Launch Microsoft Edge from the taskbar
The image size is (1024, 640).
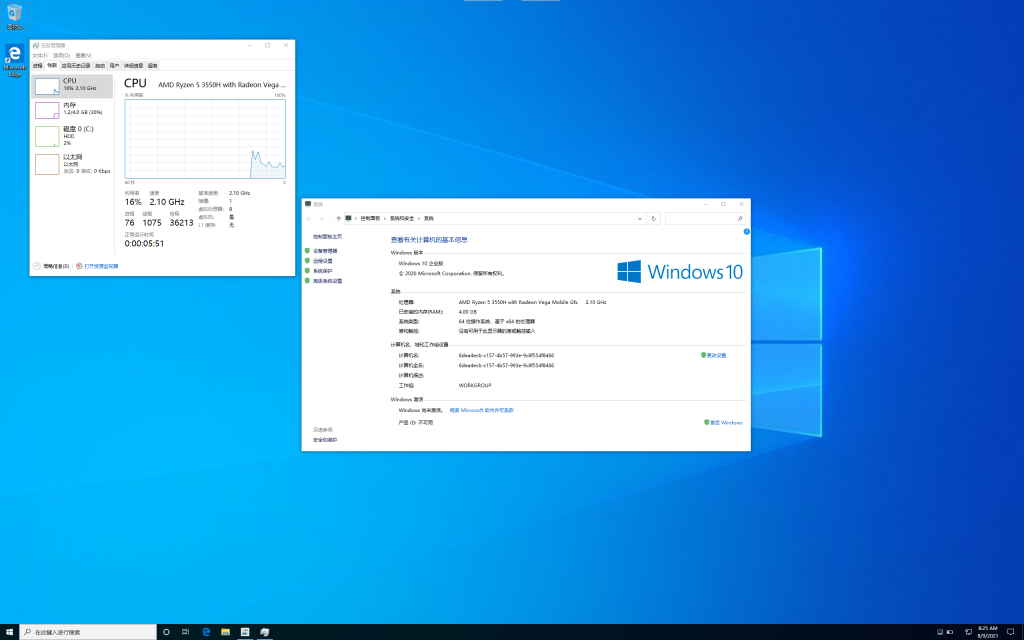point(206,632)
